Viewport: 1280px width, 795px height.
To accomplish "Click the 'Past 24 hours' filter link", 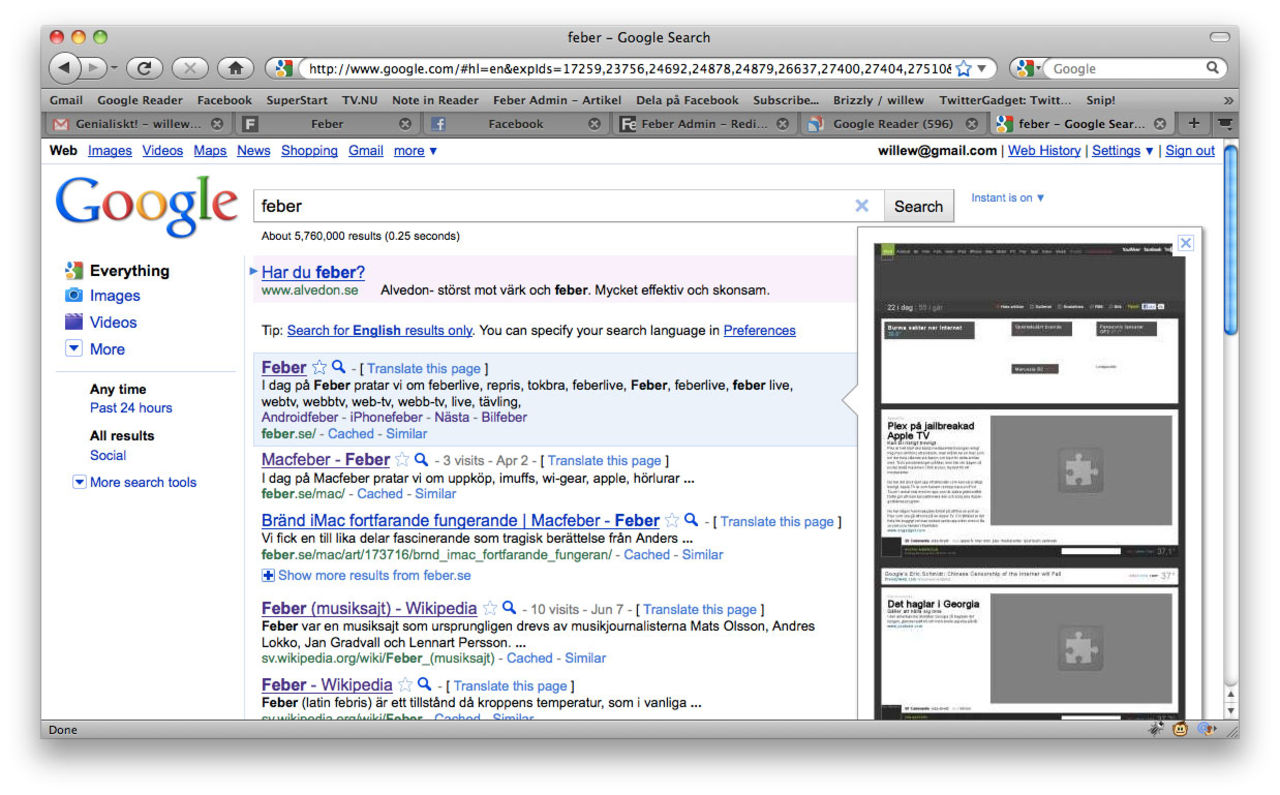I will pyautogui.click(x=131, y=408).
